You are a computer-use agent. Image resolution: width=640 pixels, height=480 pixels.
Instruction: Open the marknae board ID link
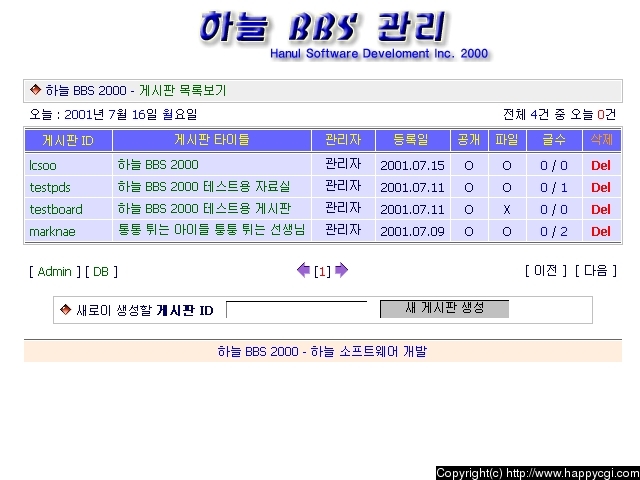coord(52,231)
